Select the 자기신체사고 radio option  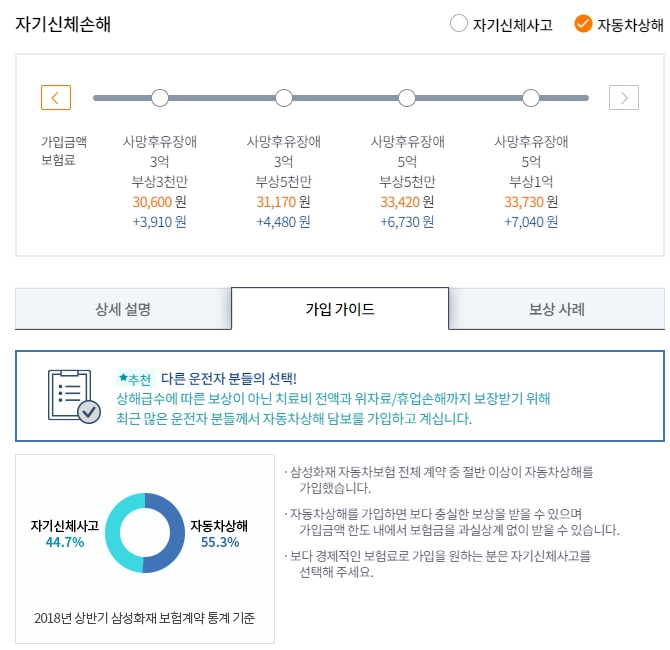point(459,24)
